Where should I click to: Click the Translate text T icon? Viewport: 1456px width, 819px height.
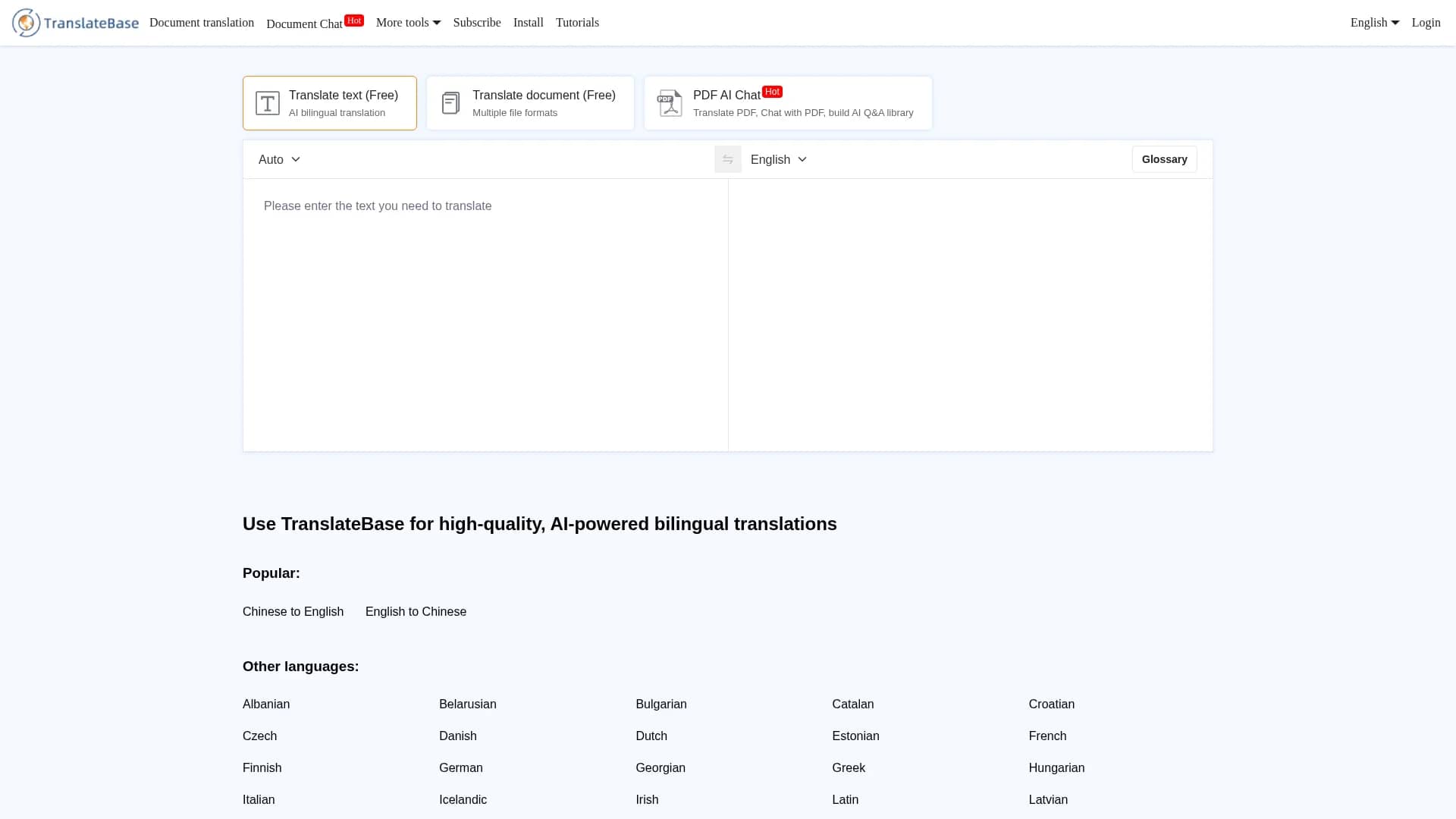point(267,103)
